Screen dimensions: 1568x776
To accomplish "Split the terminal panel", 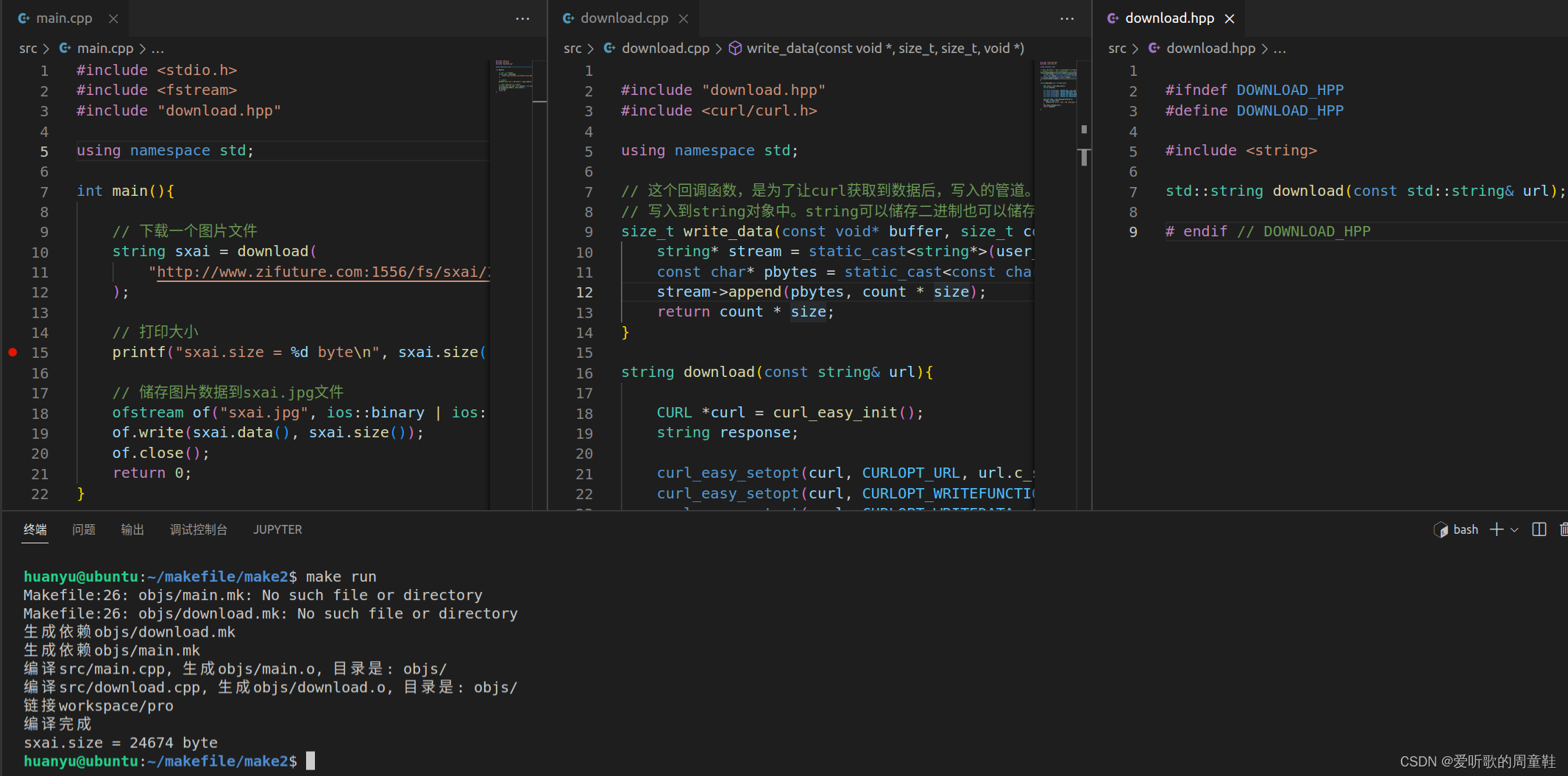I will [x=1539, y=529].
